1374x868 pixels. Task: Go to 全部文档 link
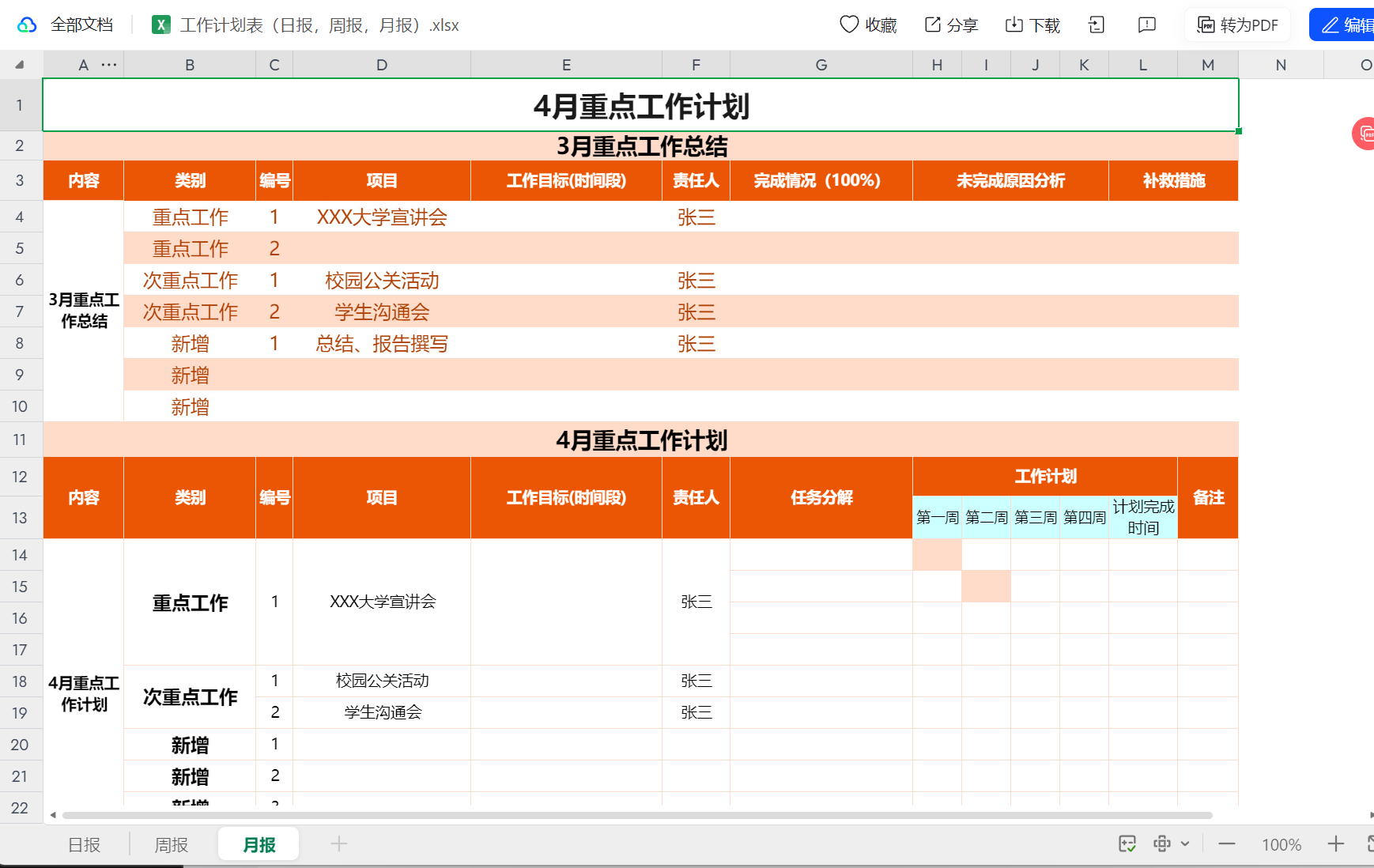[82, 25]
